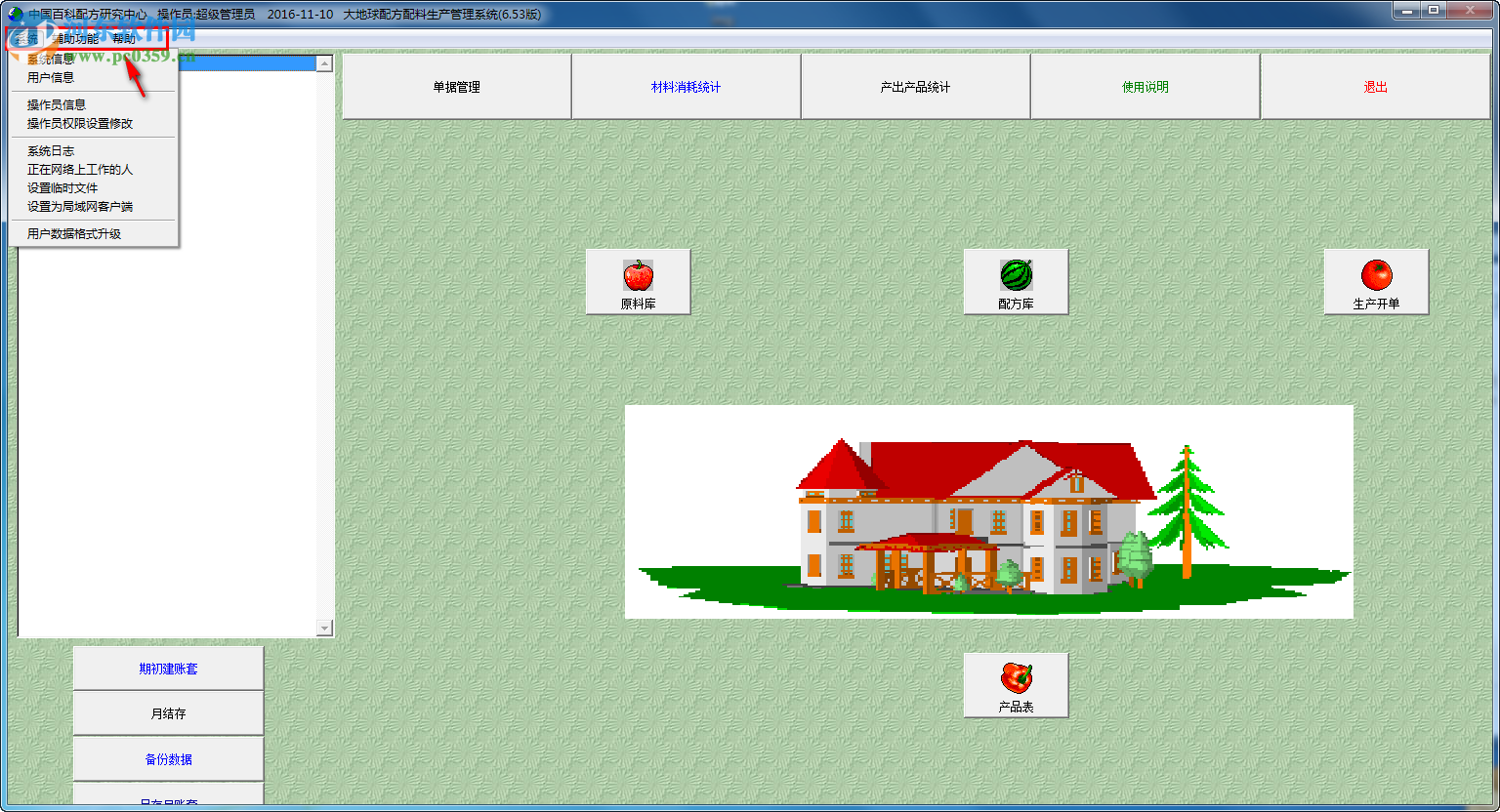The width and height of the screenshot is (1500, 812).
Task: Click the 月结存 button
Action: pos(168,713)
